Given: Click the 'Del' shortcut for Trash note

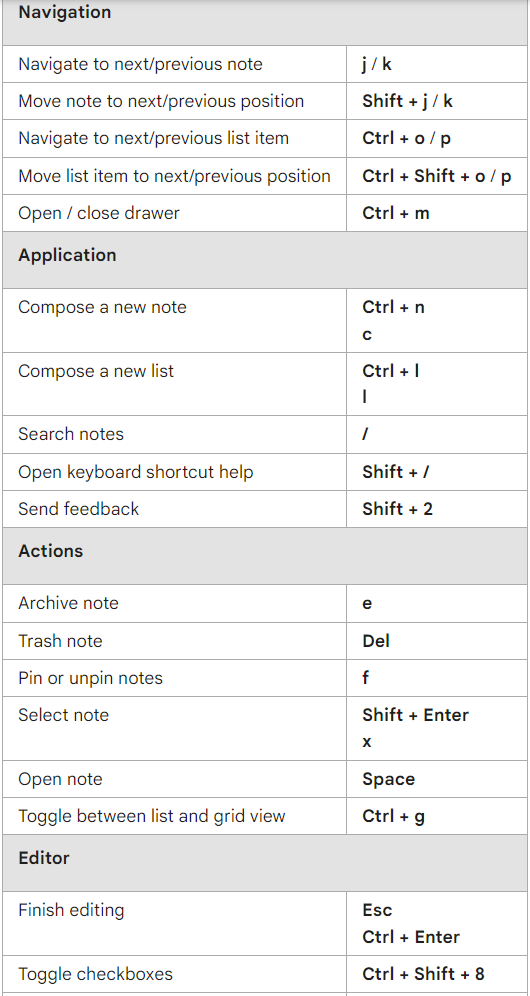Looking at the screenshot, I should click(376, 641).
